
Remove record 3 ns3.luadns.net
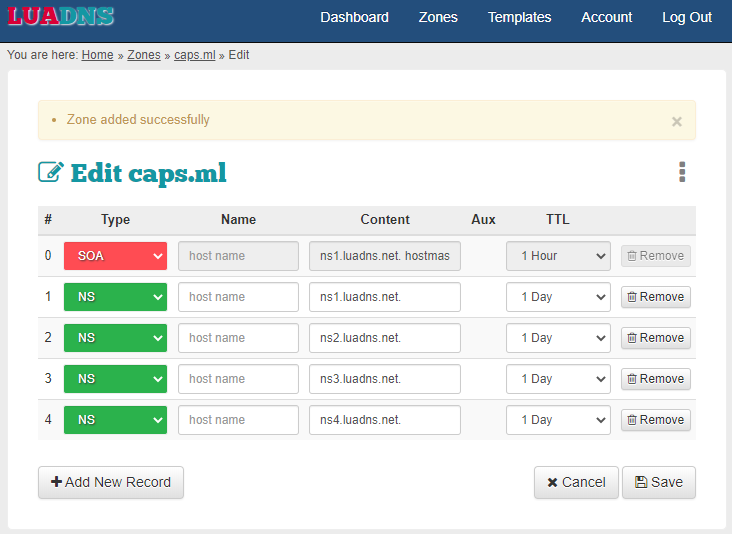pos(655,379)
